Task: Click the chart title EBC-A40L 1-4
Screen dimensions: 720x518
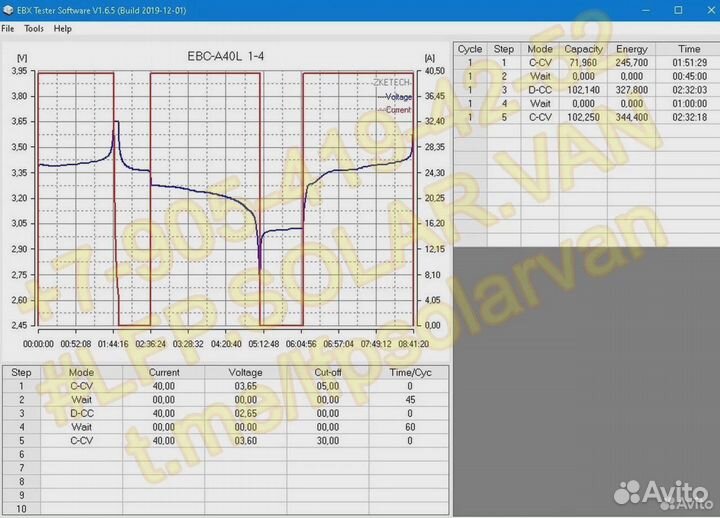Action: [225, 56]
